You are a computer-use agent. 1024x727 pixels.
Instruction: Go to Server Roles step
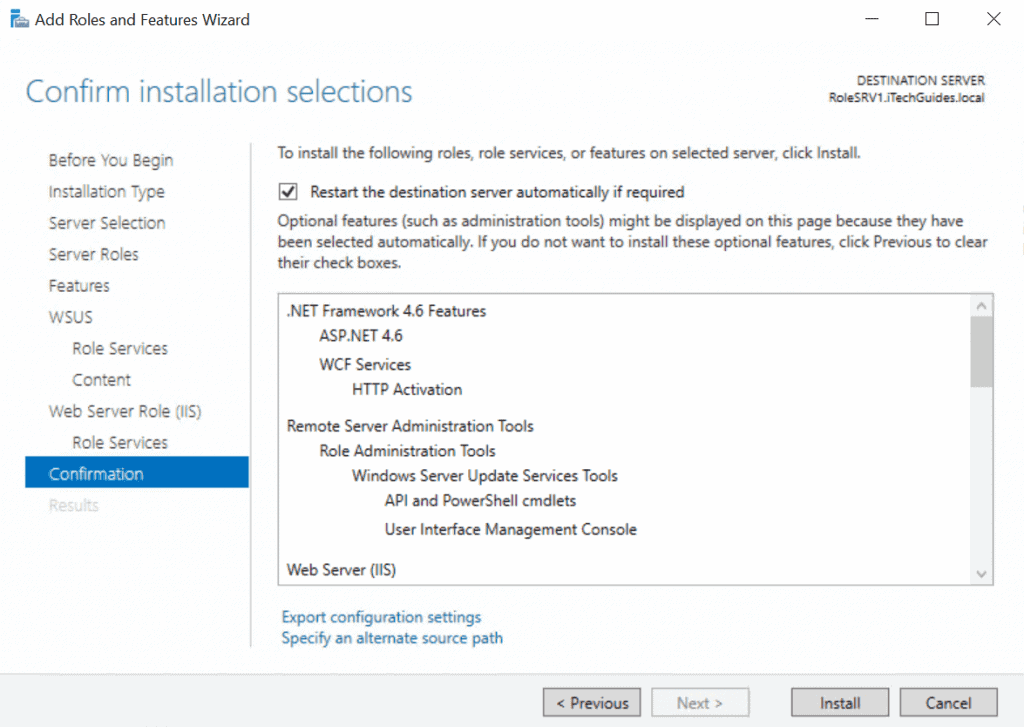pyautogui.click(x=93, y=255)
